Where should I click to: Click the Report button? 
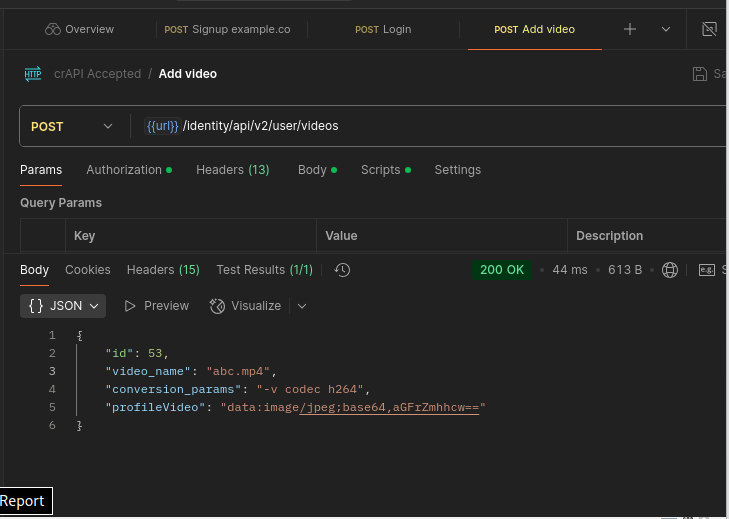[x=26, y=501]
